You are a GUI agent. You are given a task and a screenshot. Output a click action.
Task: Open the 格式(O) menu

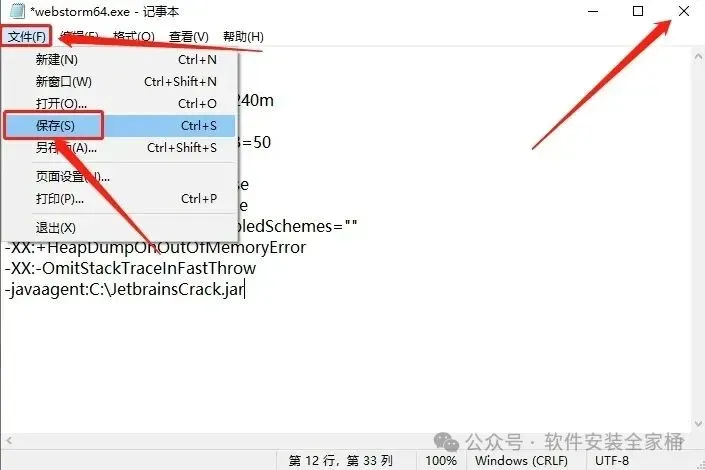coord(134,36)
